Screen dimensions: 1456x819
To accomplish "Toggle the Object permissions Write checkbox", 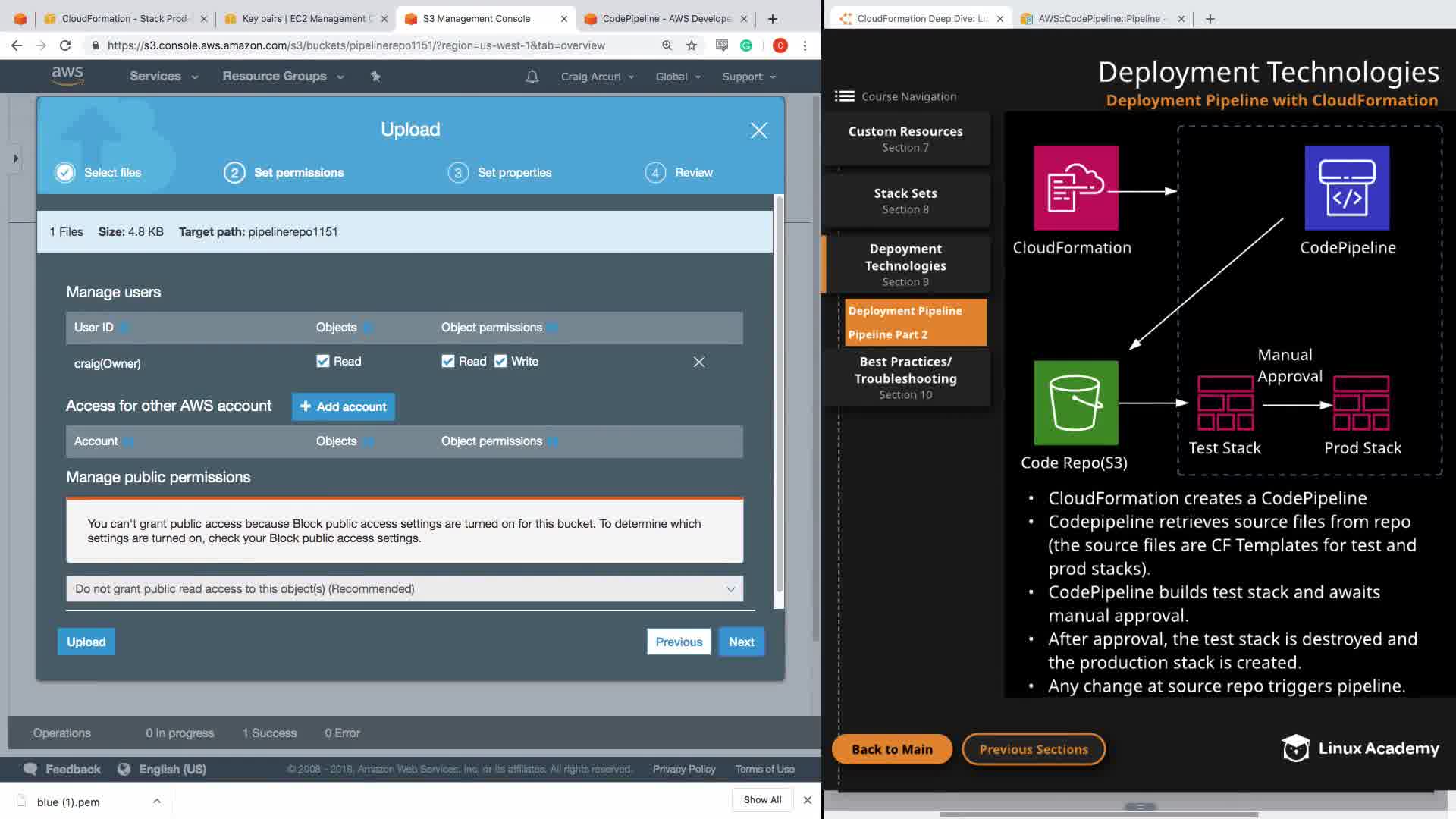I will coord(500,361).
